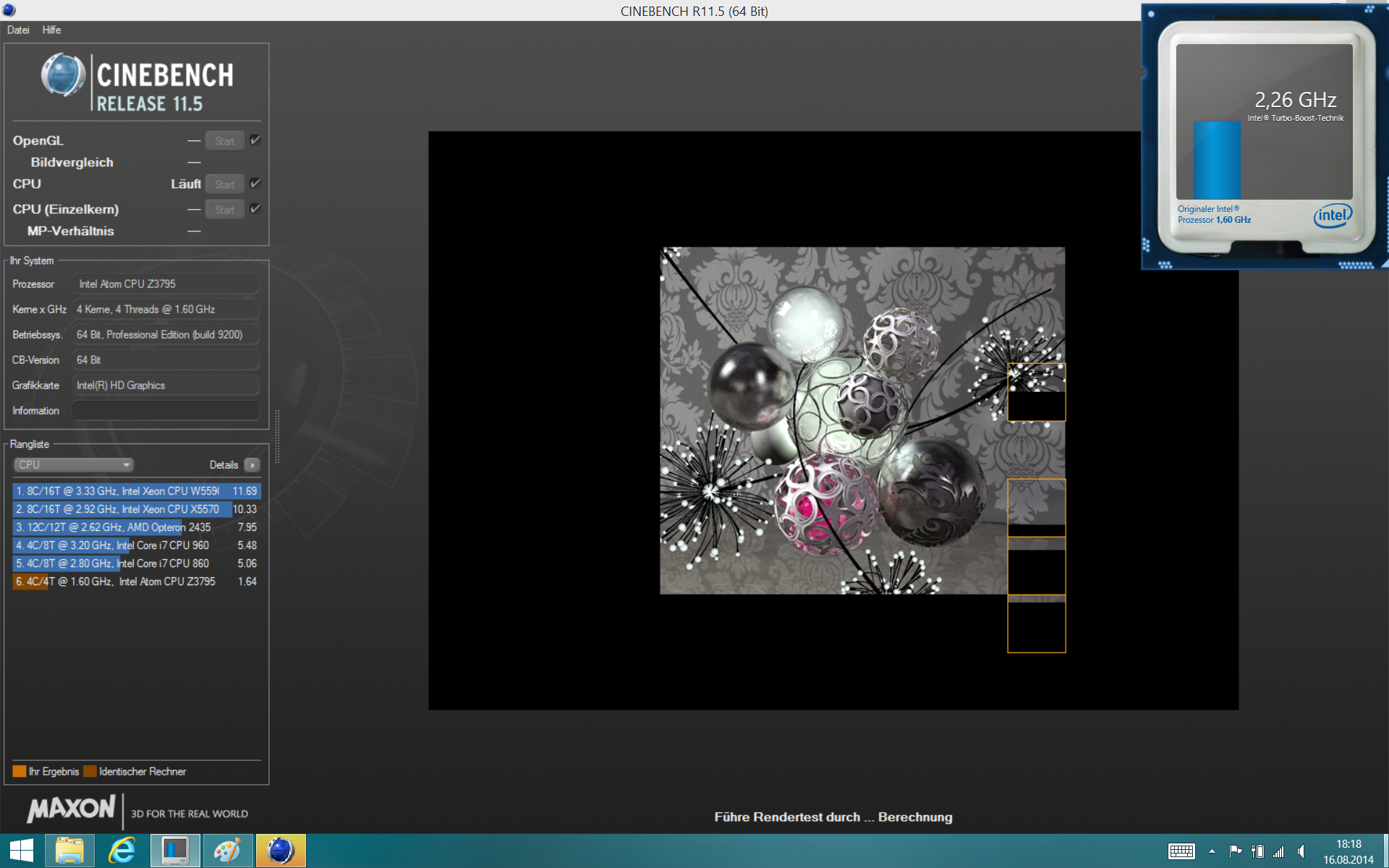This screenshot has width=1389, height=868.
Task: Click the Information input field
Action: 166,411
